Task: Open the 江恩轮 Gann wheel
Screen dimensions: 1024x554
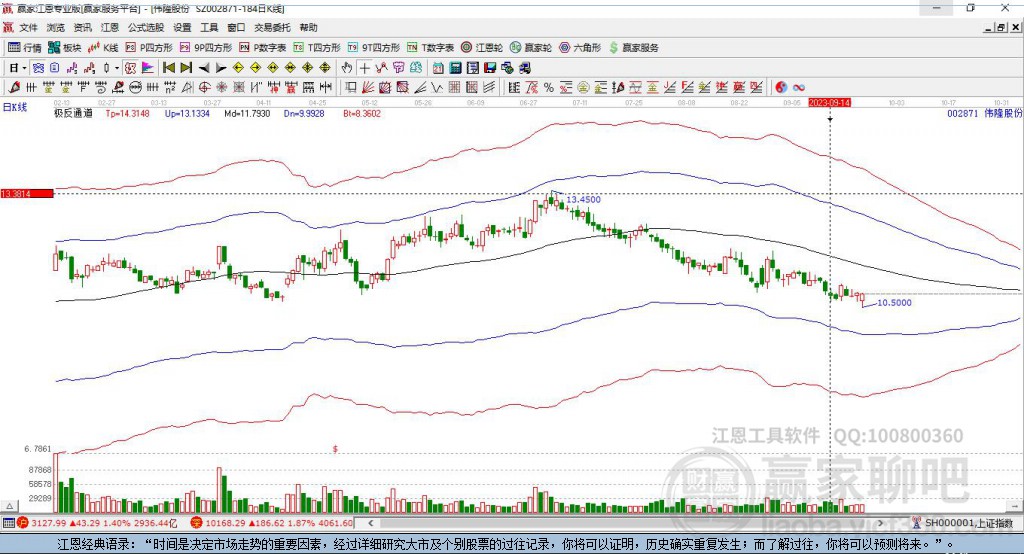Action: [x=482, y=48]
